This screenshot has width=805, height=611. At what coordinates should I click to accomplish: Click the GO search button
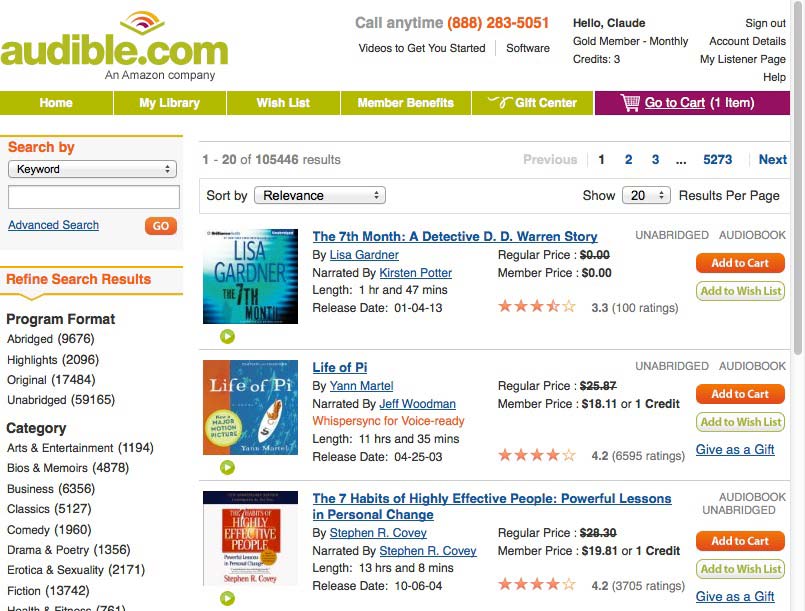pos(160,226)
